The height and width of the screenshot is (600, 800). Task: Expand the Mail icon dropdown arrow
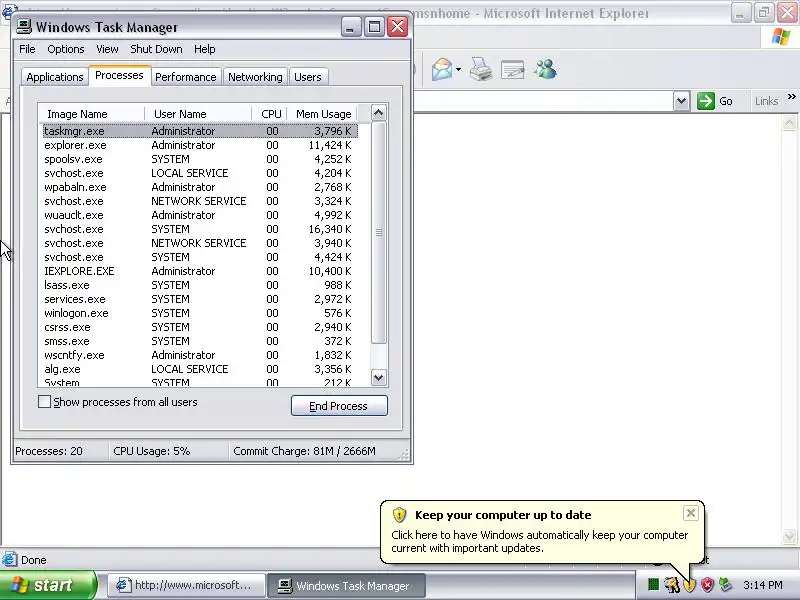(x=458, y=70)
